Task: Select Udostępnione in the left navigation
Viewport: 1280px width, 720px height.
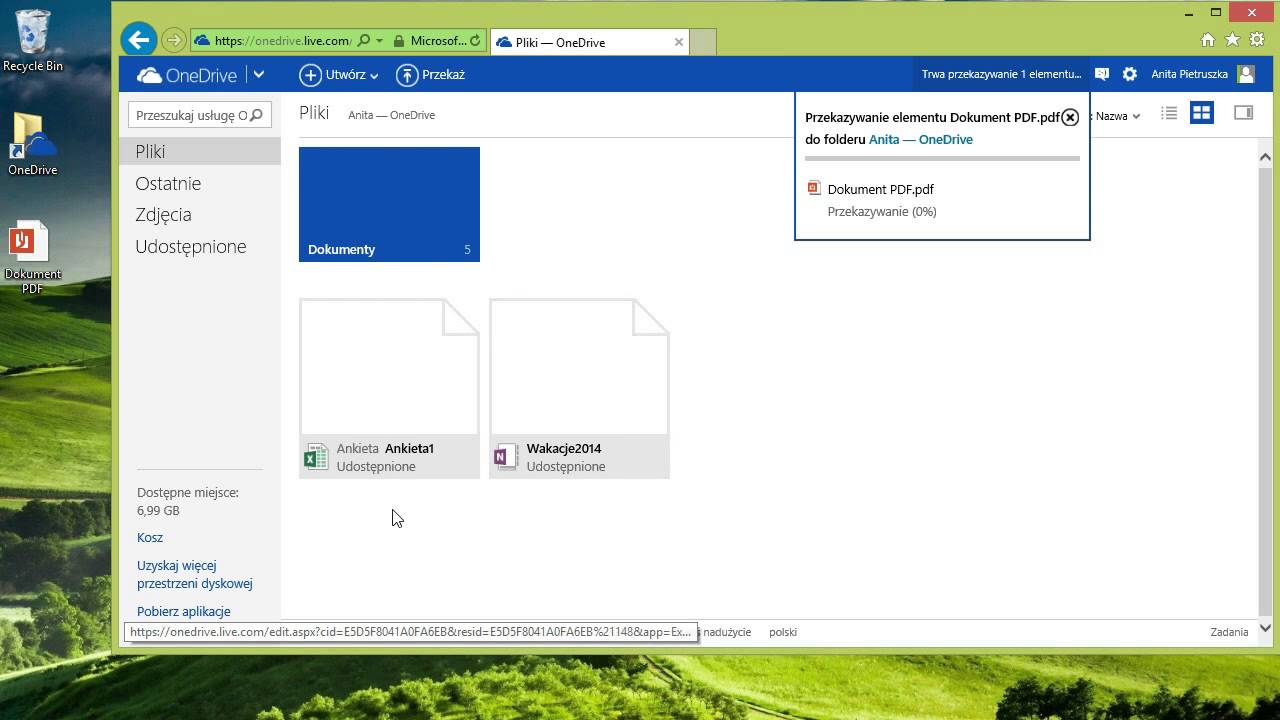Action: click(x=190, y=246)
